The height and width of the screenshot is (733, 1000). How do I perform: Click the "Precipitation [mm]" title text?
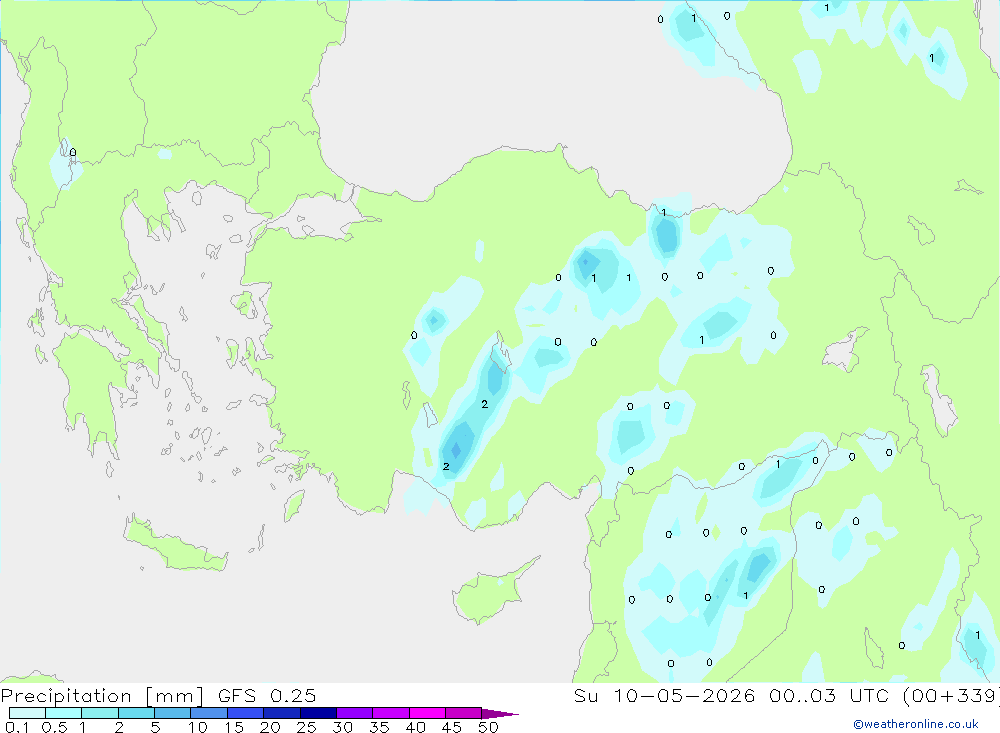click(x=103, y=696)
